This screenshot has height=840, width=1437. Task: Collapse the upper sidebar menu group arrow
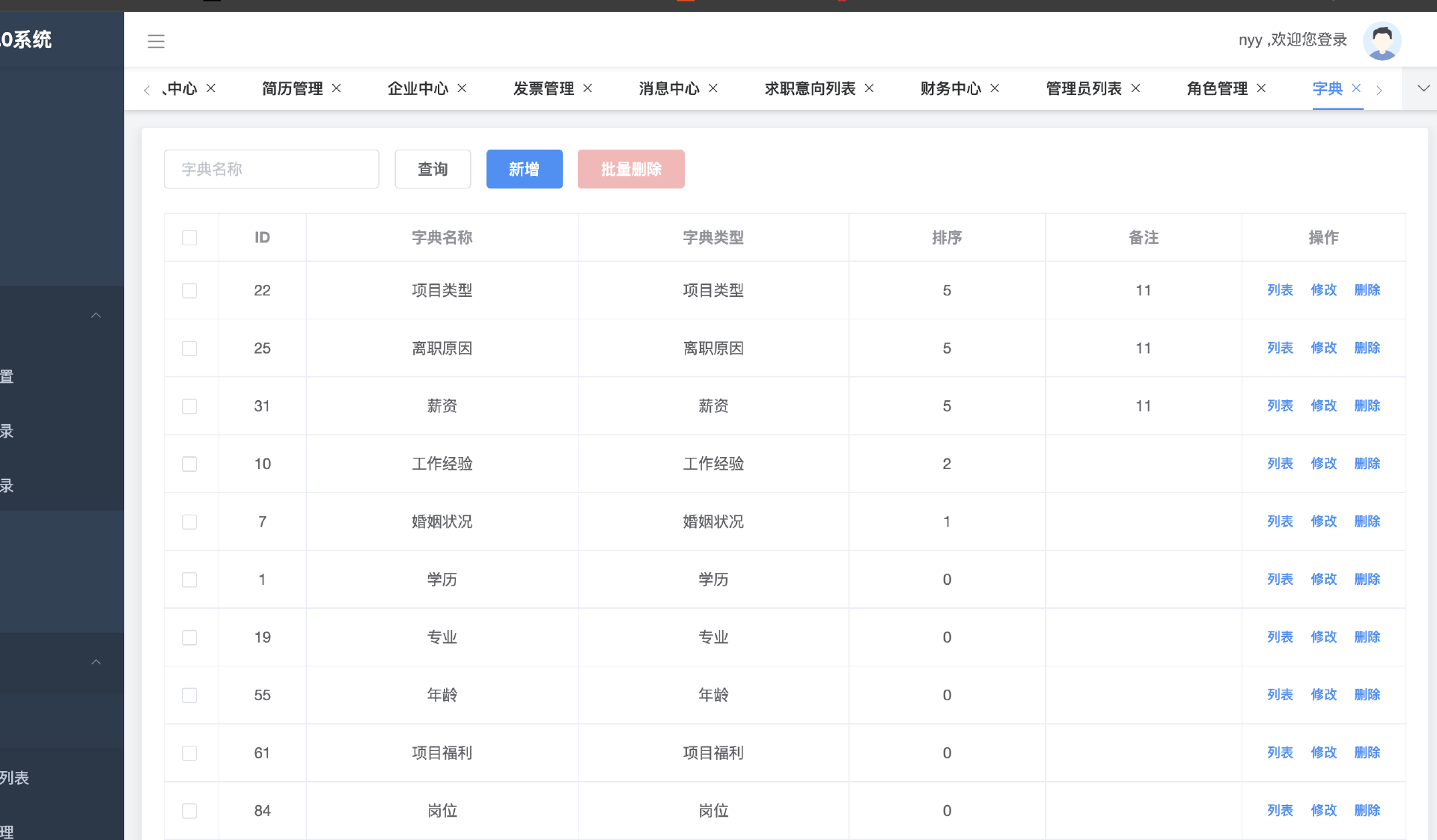tap(96, 315)
